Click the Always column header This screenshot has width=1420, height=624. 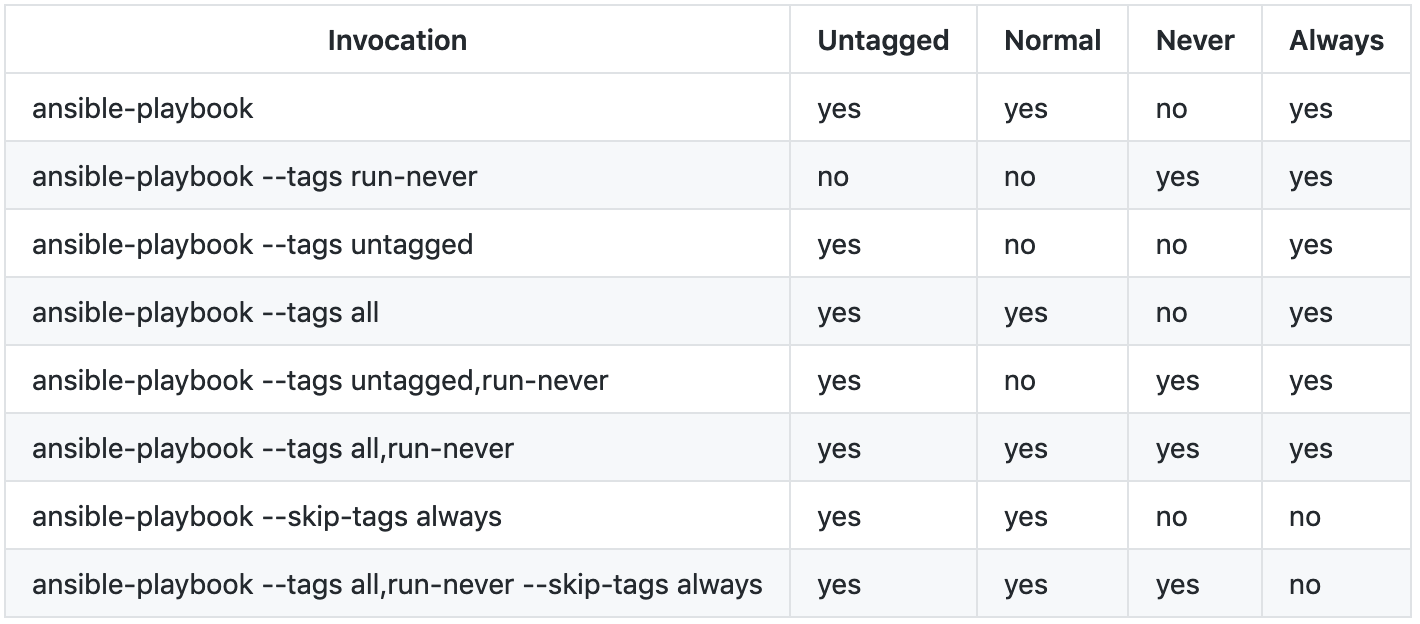coord(1336,40)
